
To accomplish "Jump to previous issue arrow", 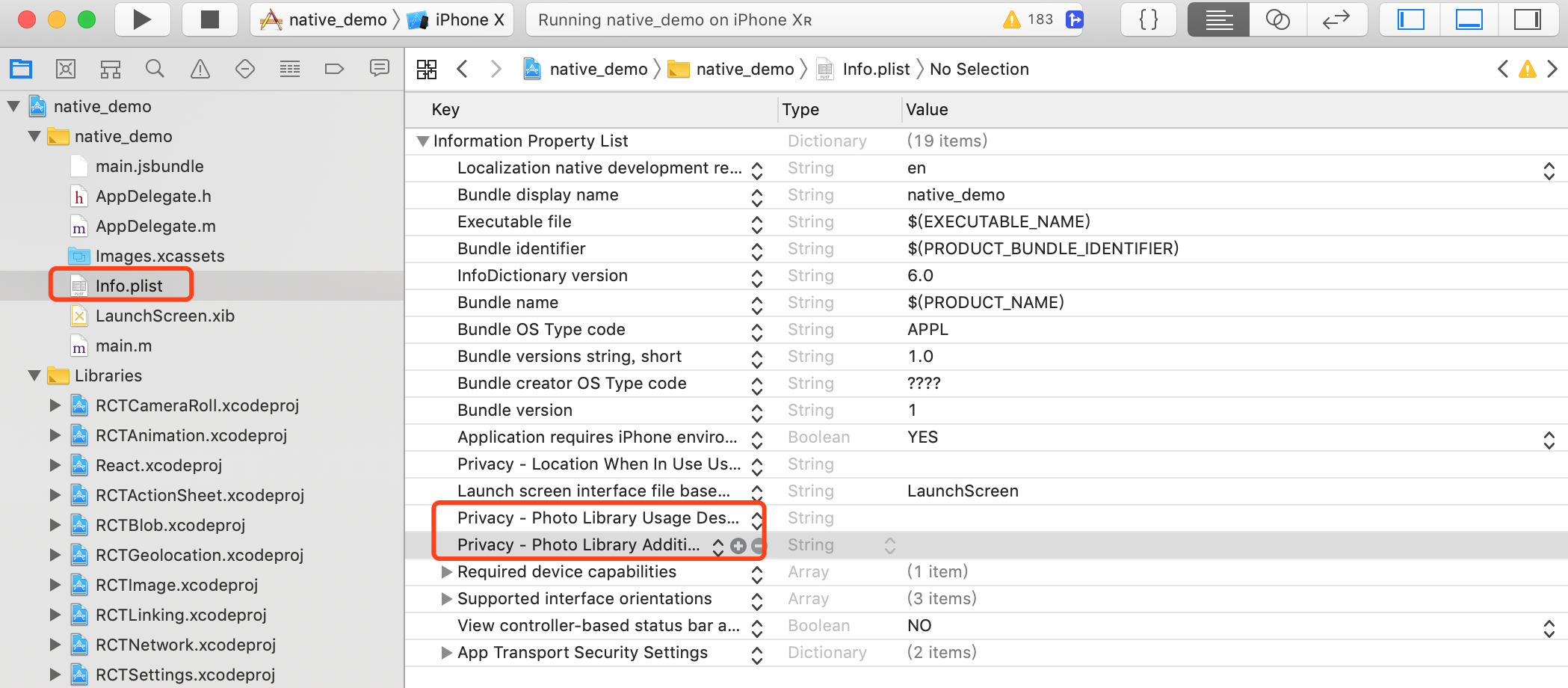I will (x=1503, y=69).
